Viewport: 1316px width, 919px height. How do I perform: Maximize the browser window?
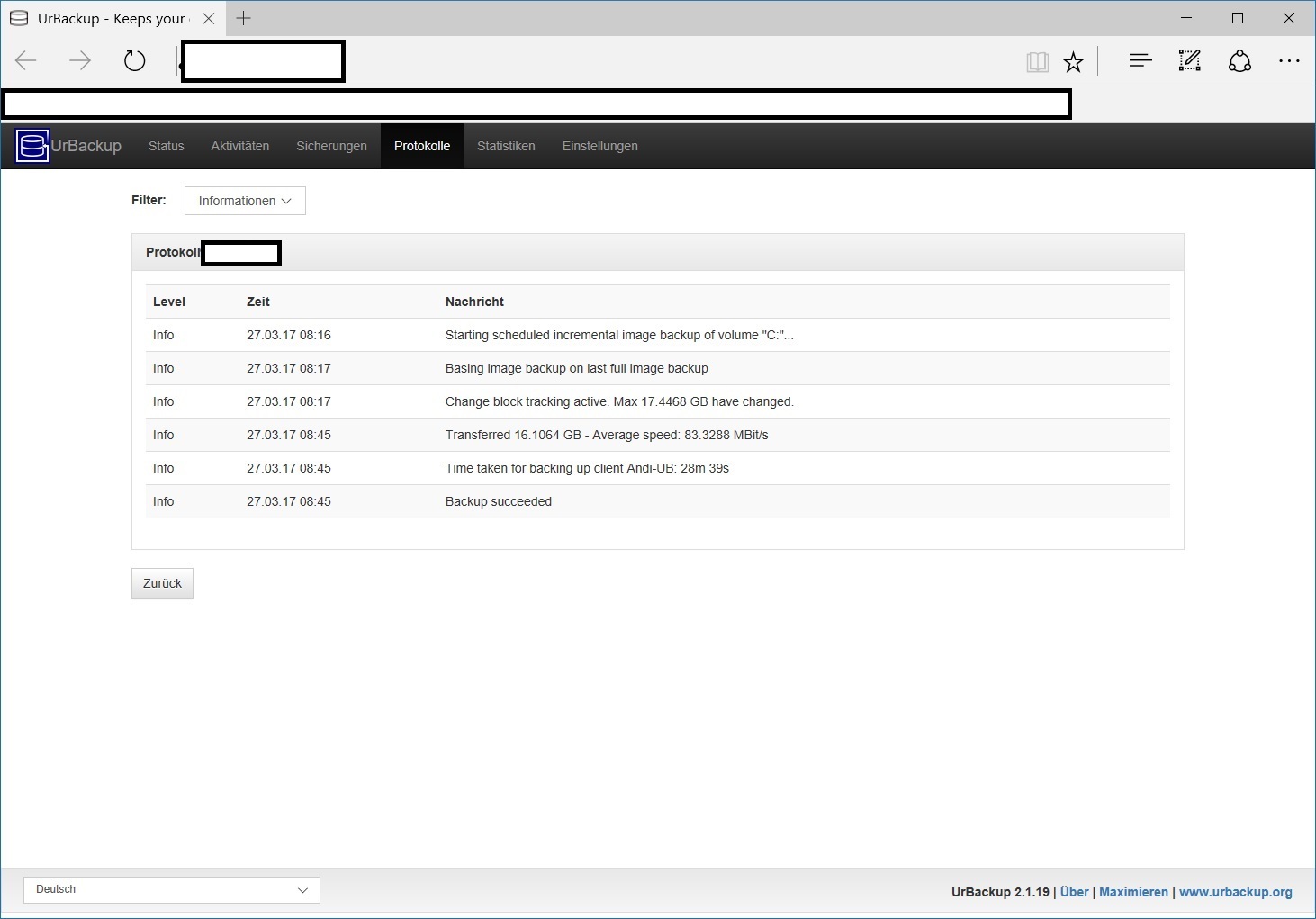[x=1238, y=18]
